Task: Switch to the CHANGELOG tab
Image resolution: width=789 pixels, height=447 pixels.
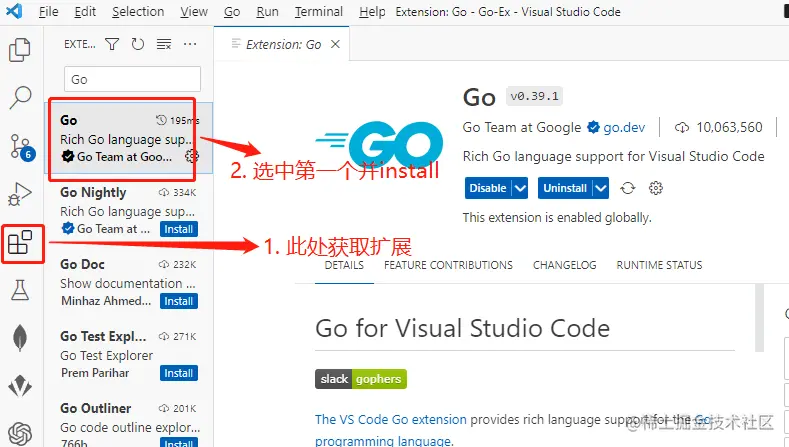Action: point(565,265)
